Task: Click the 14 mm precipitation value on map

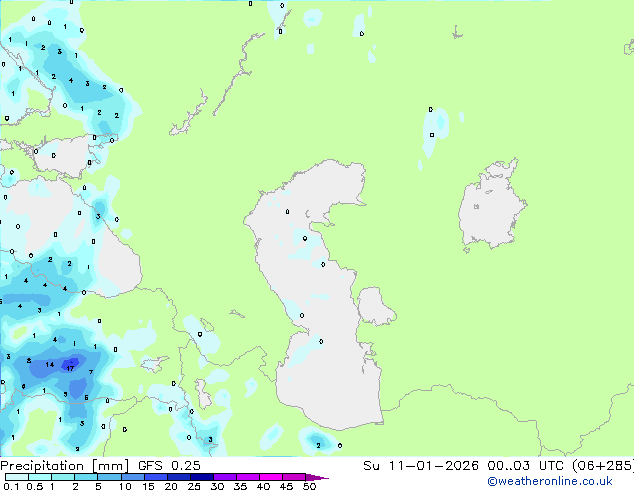Action: coord(49,365)
